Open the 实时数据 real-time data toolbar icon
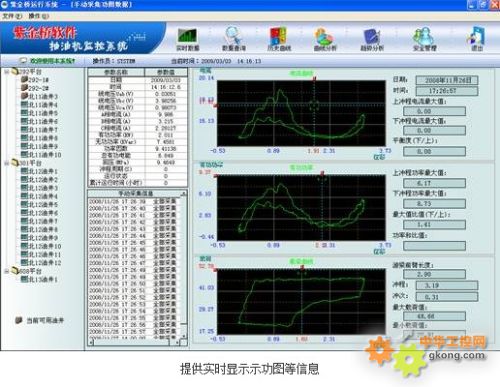This screenshot has height=387, width=500. (188, 39)
